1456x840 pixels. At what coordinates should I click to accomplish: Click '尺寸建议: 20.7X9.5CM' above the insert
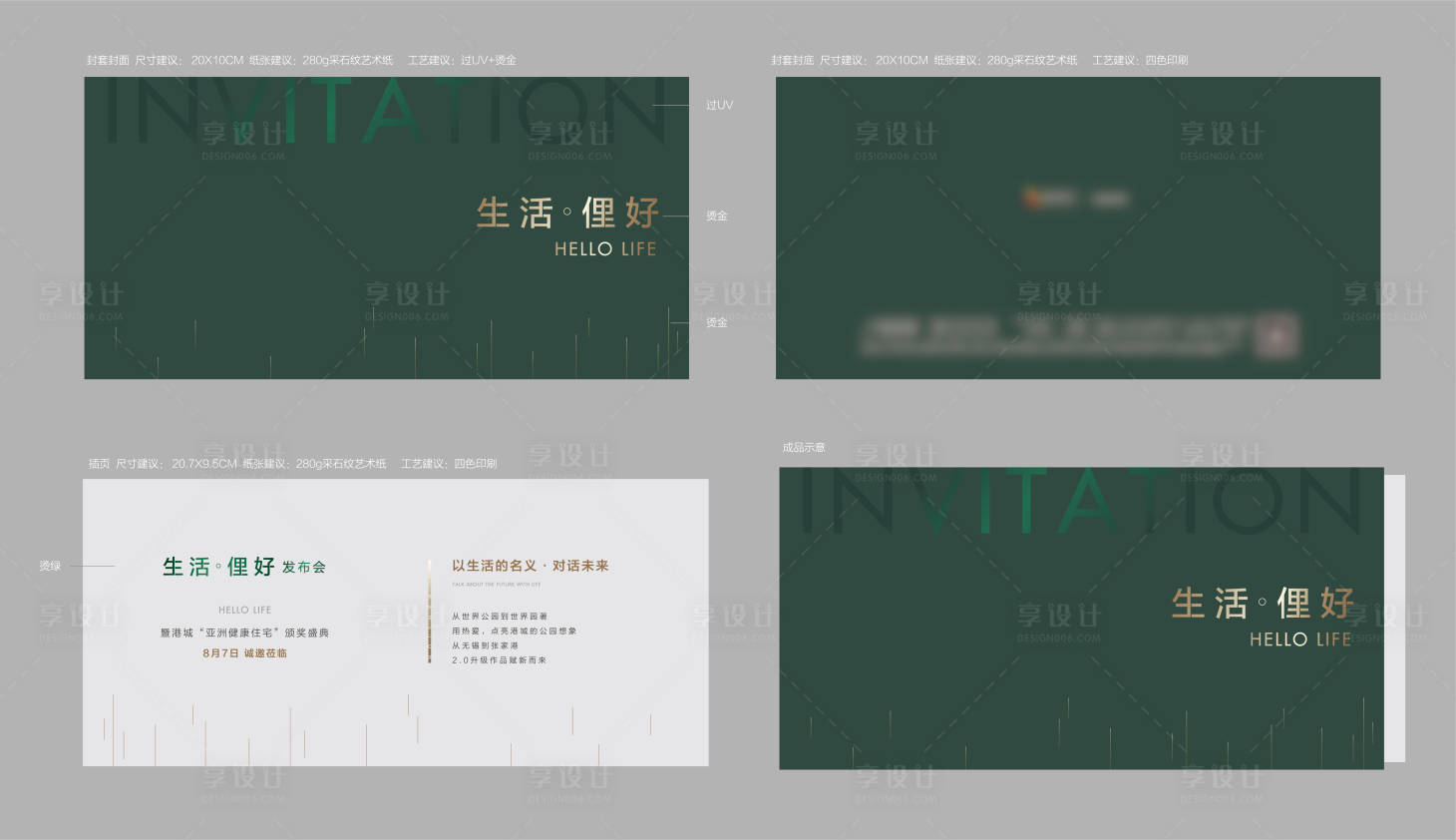point(177,464)
